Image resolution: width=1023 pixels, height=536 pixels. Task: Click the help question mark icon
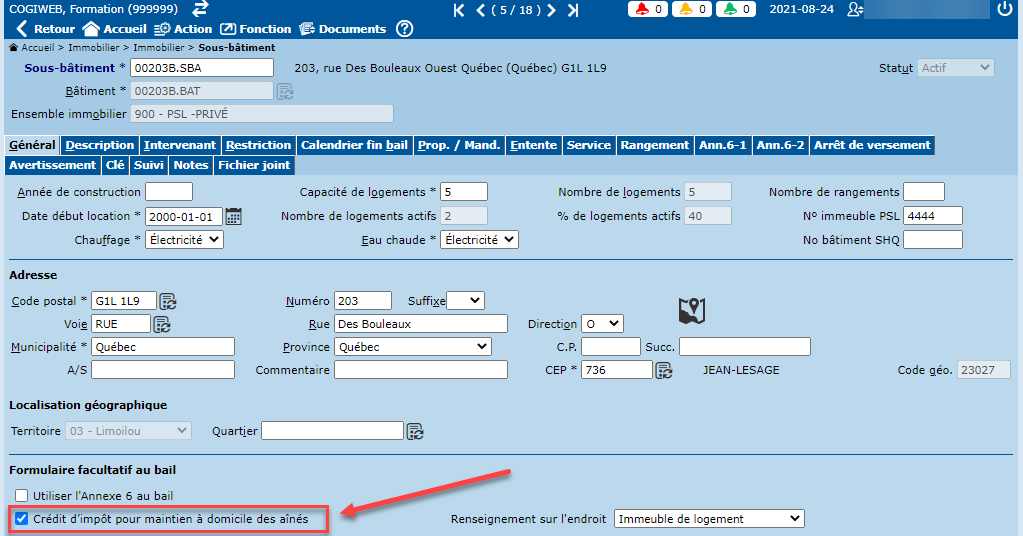coord(404,29)
